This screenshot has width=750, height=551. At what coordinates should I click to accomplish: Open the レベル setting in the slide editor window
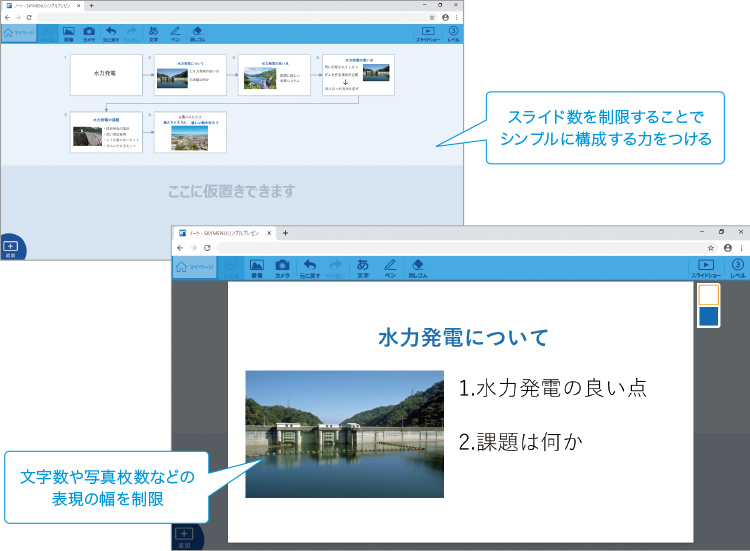pyautogui.click(x=737, y=267)
